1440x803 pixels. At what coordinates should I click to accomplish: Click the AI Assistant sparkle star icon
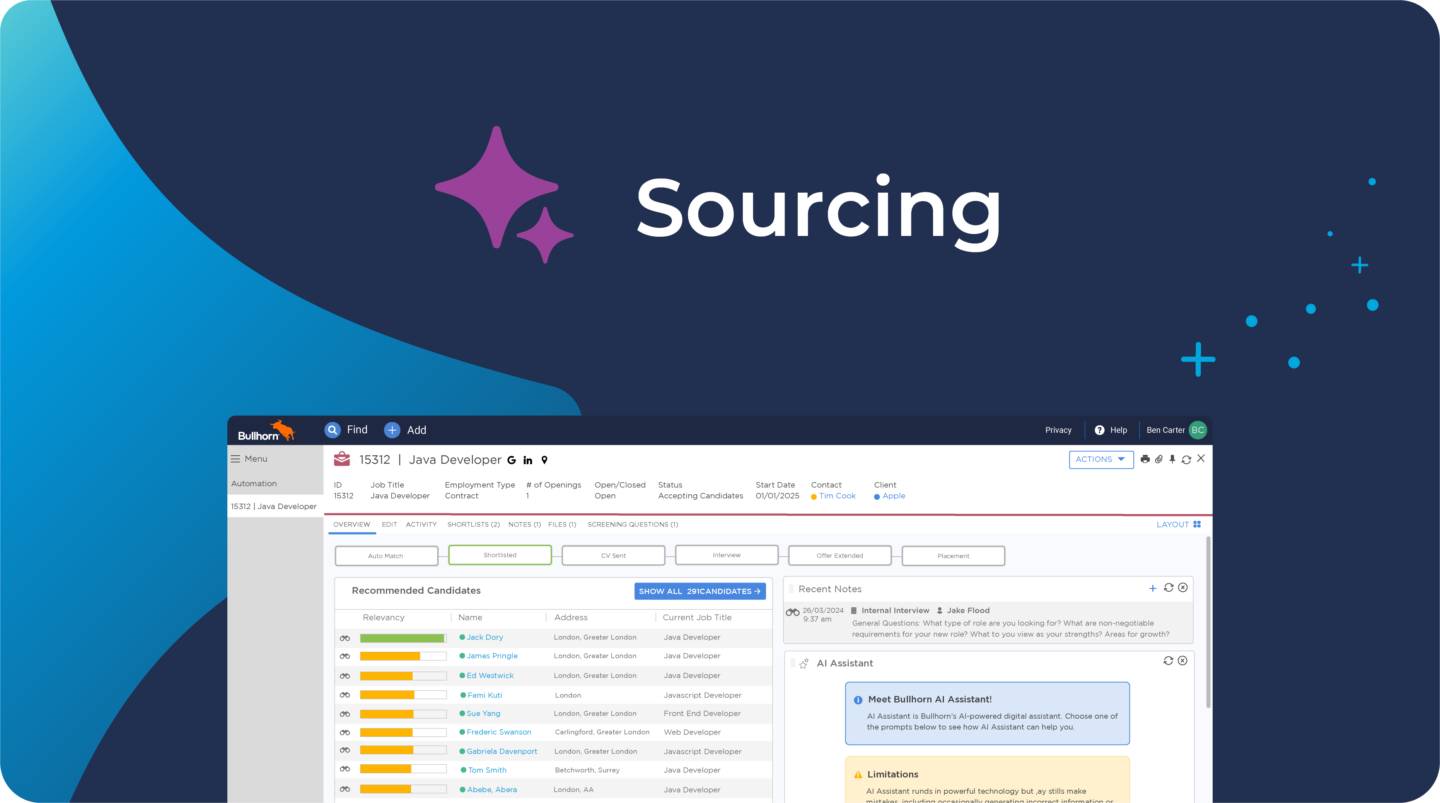click(804, 663)
